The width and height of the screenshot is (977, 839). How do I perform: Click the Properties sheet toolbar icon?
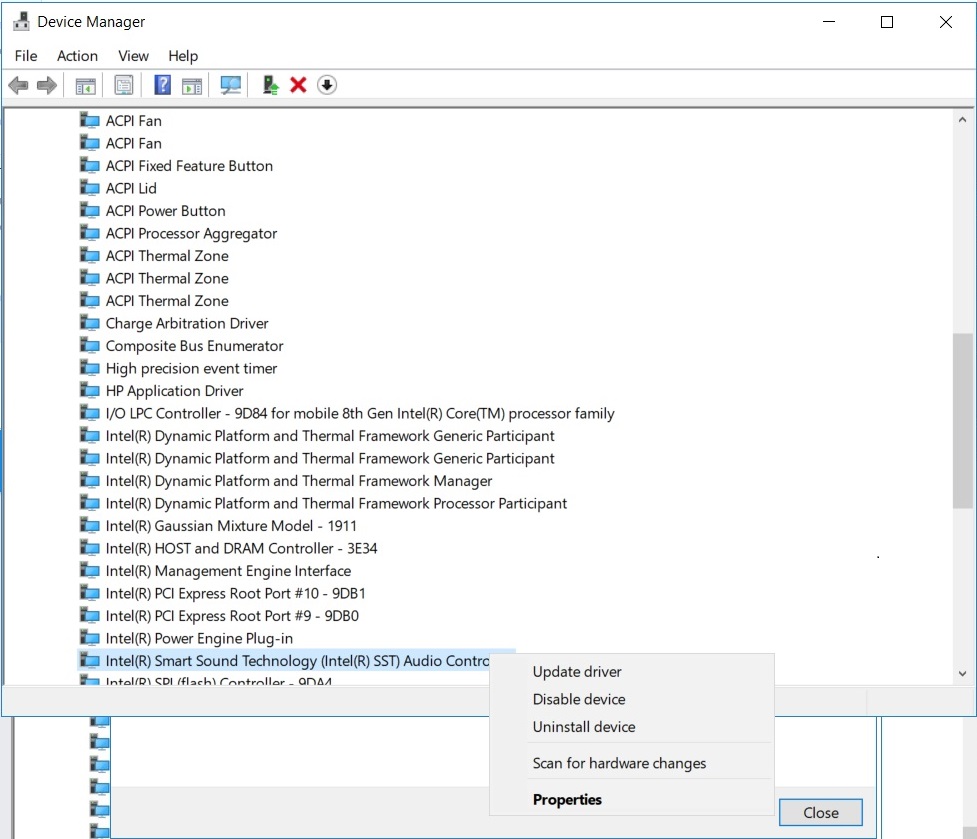click(124, 85)
